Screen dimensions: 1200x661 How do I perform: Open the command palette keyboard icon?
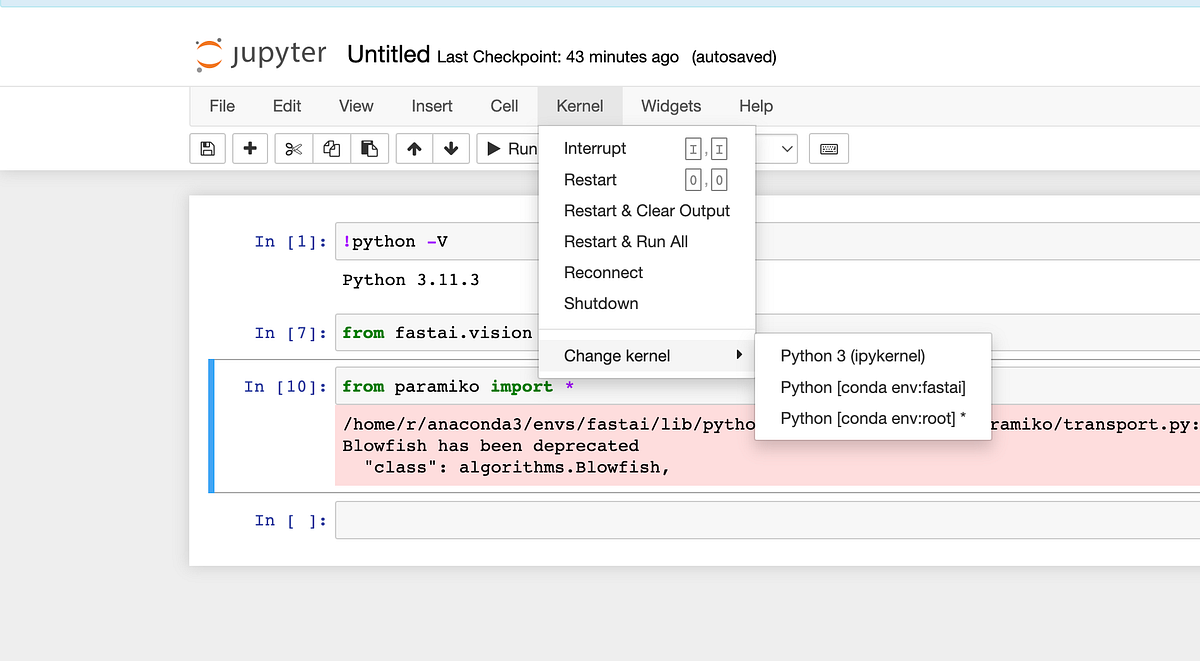pyautogui.click(x=828, y=148)
